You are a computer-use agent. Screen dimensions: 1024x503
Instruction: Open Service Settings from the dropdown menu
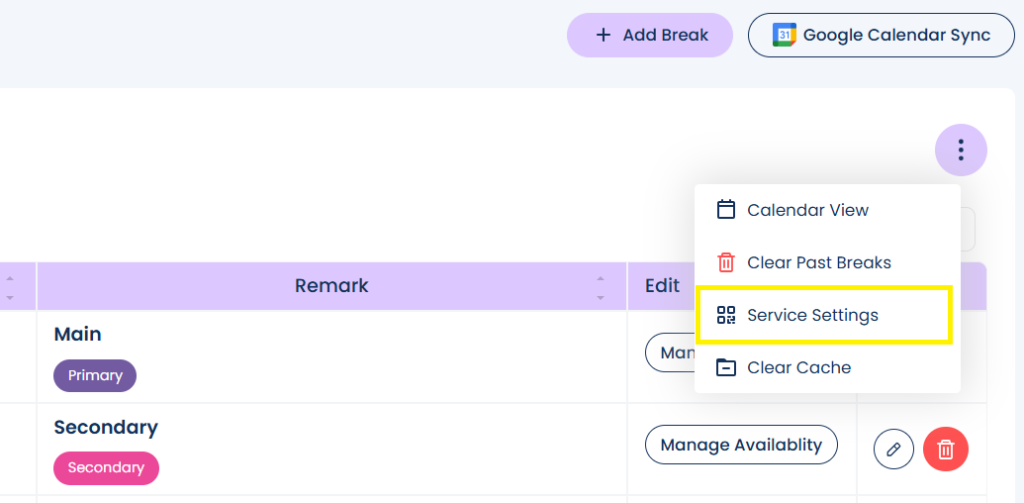[812, 315]
